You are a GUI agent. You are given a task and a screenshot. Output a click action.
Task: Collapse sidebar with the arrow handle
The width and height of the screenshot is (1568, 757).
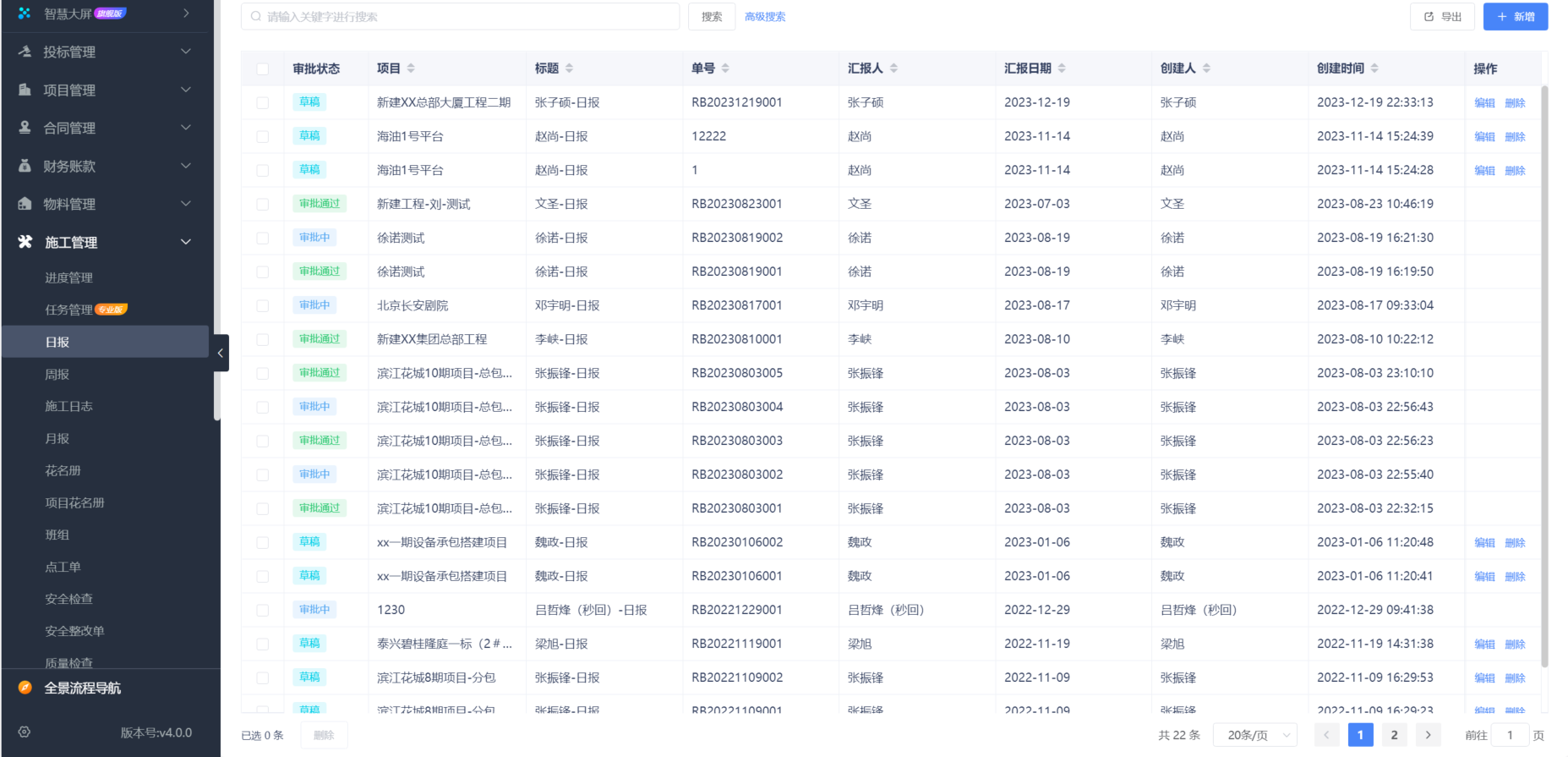coord(221,353)
